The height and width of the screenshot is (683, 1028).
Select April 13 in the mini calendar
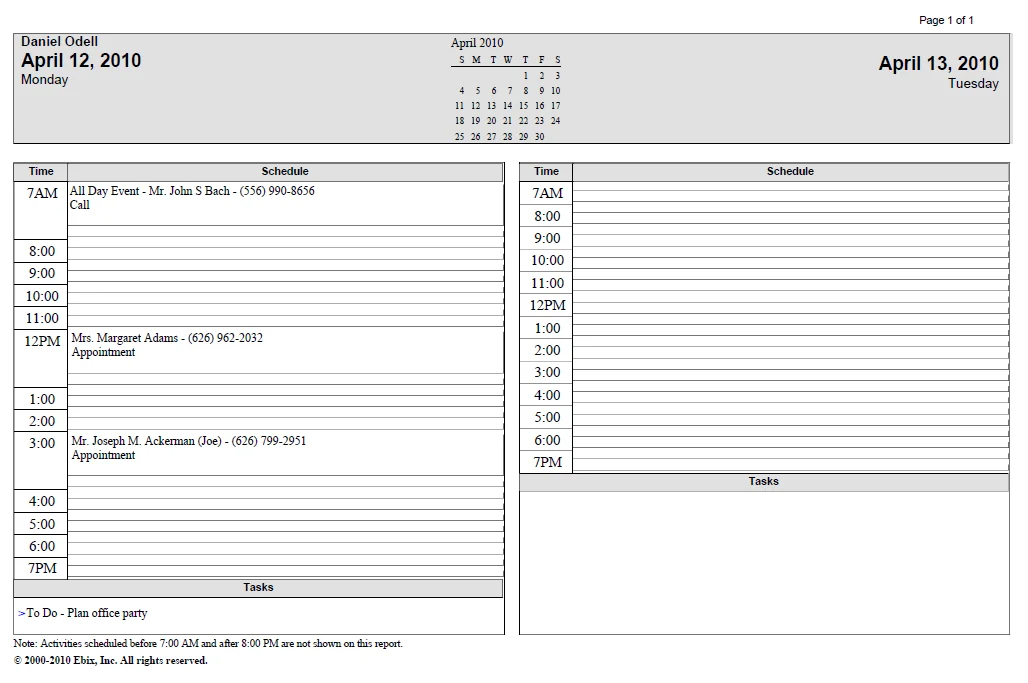point(491,105)
